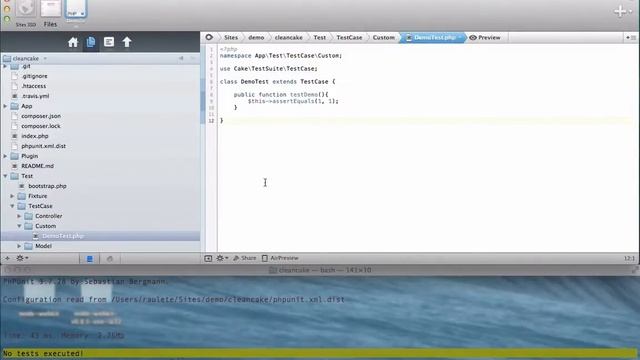The image size is (640, 360).
Task: Select the Files browser icon in the sidebar
Action: click(x=91, y=42)
